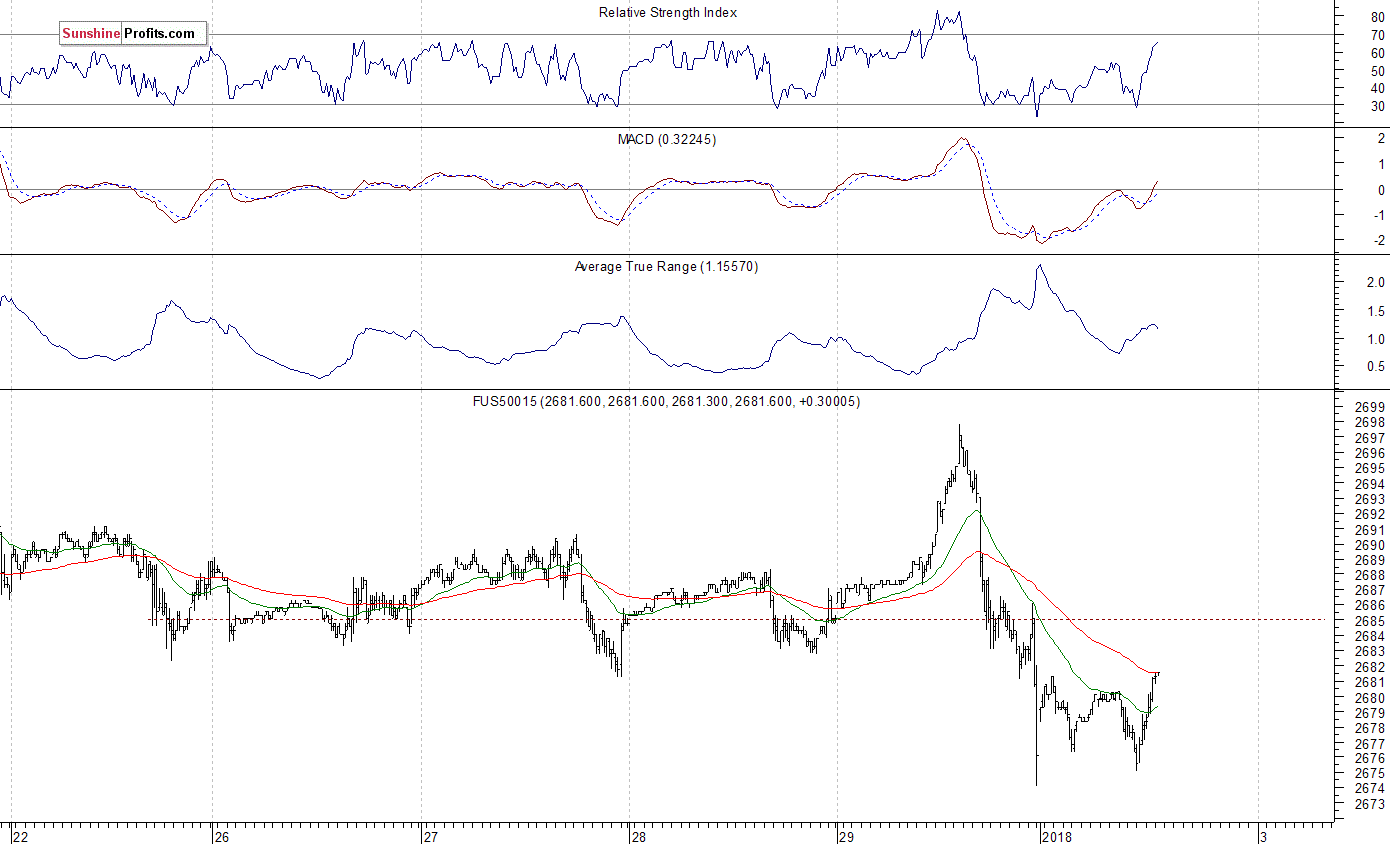
Task: Click the 2699 price axis label
Action: point(1370,407)
